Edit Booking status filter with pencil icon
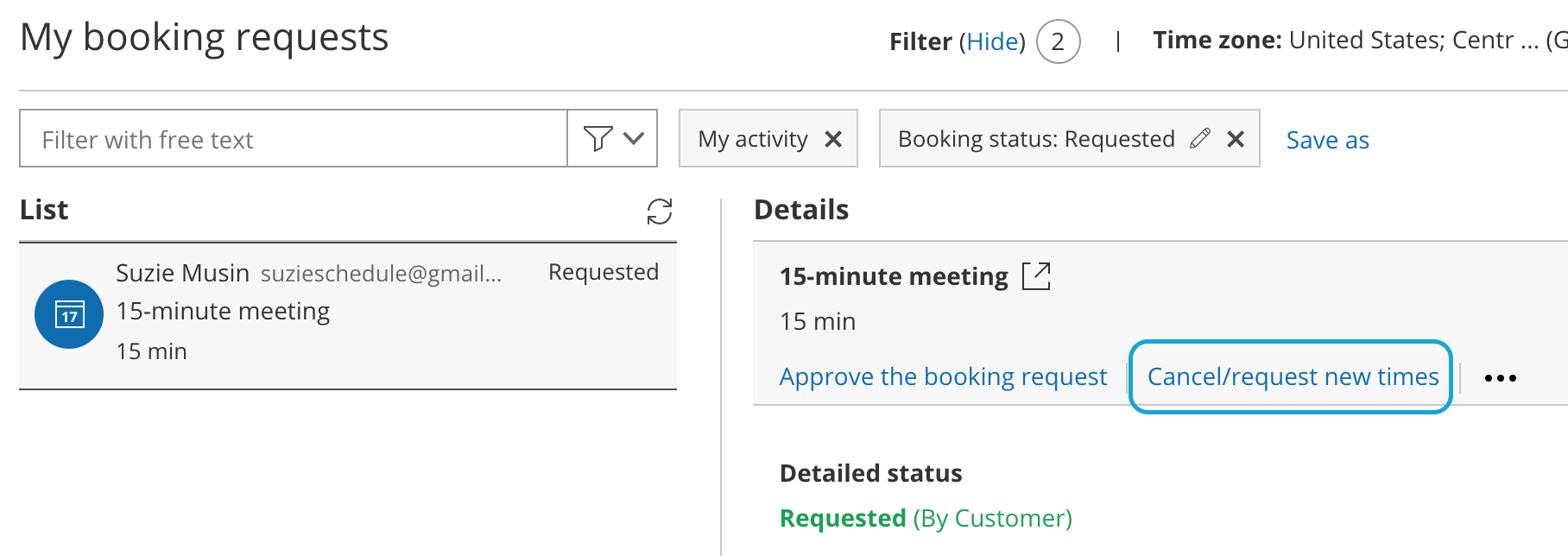This screenshot has width=1568, height=556. tap(1199, 138)
